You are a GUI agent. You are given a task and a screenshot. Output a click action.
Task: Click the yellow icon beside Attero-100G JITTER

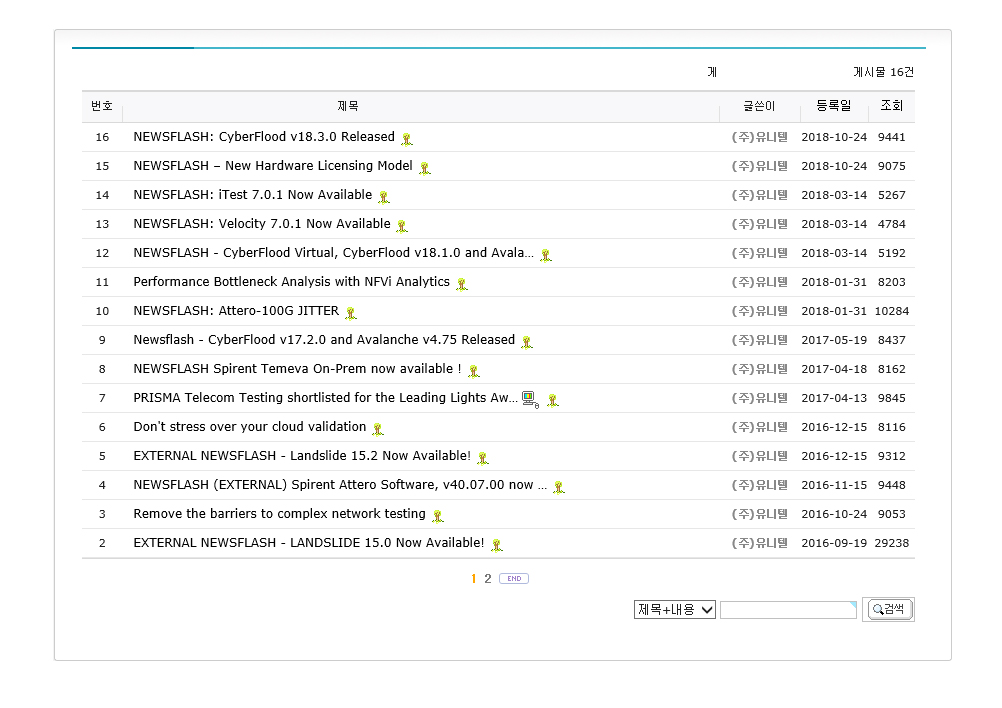(350, 313)
